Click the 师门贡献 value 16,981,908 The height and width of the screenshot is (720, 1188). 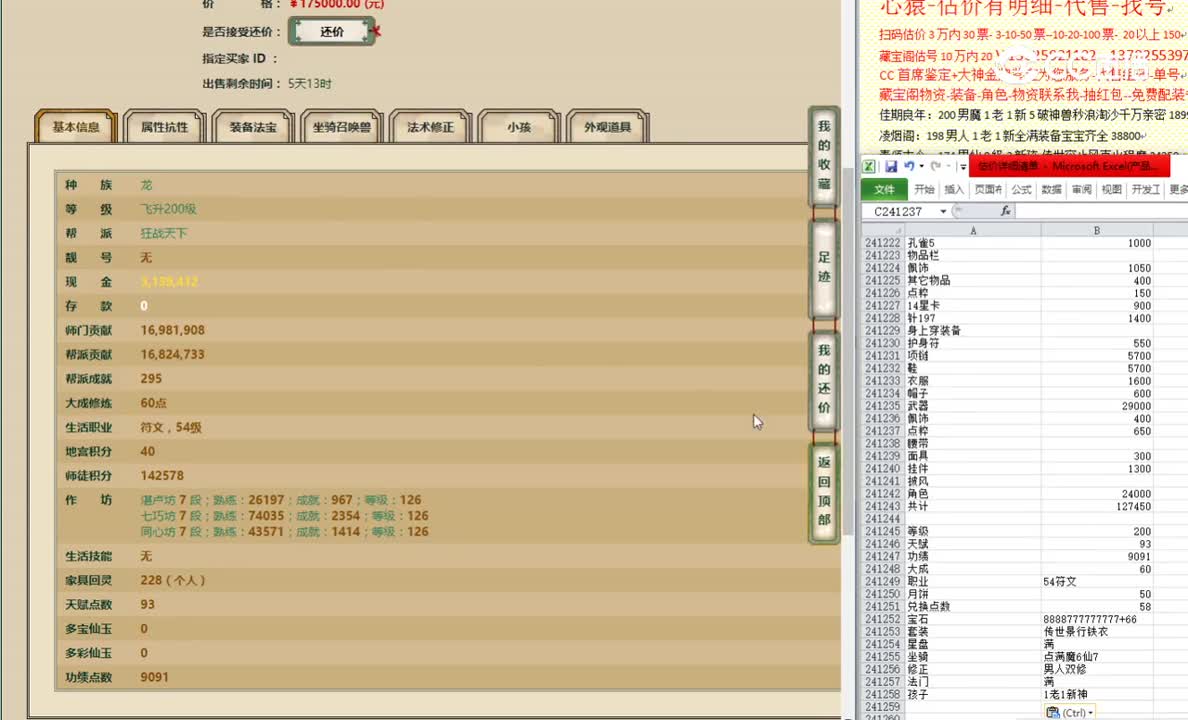tap(173, 330)
